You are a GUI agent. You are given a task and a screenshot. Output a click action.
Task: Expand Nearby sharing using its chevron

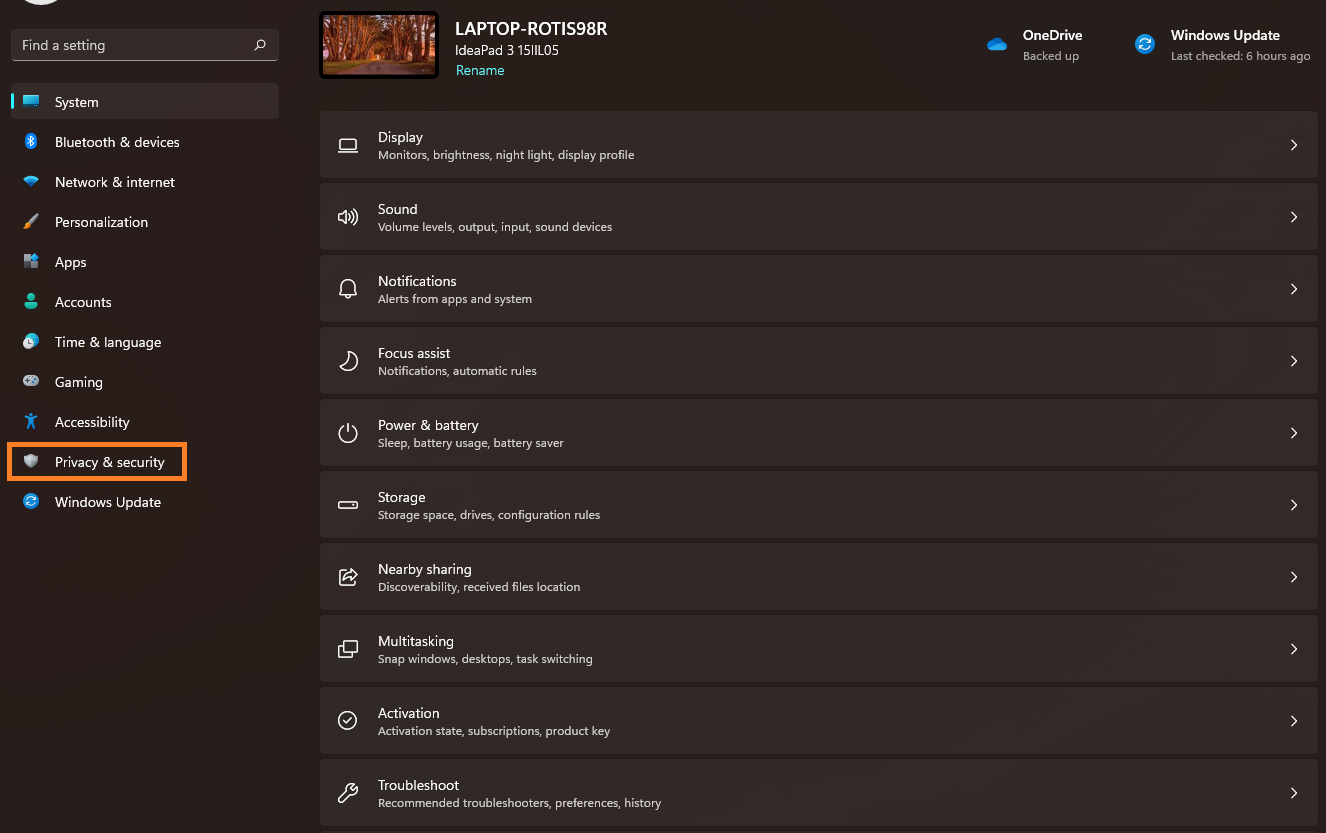(x=1294, y=577)
